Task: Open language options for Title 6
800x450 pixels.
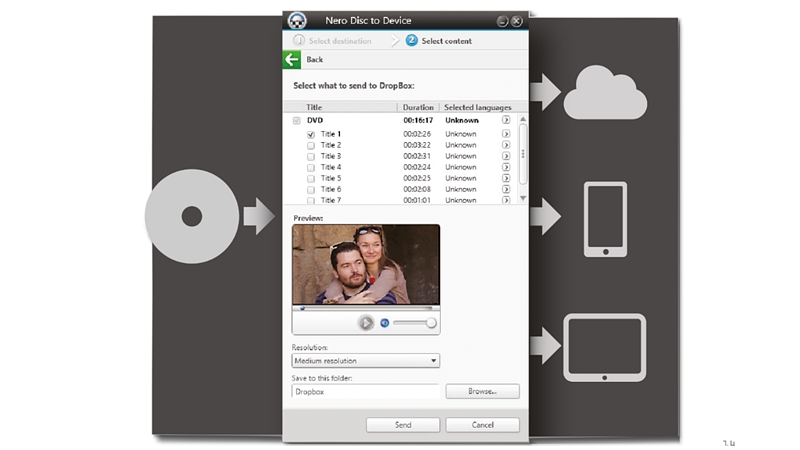Action: click(506, 189)
